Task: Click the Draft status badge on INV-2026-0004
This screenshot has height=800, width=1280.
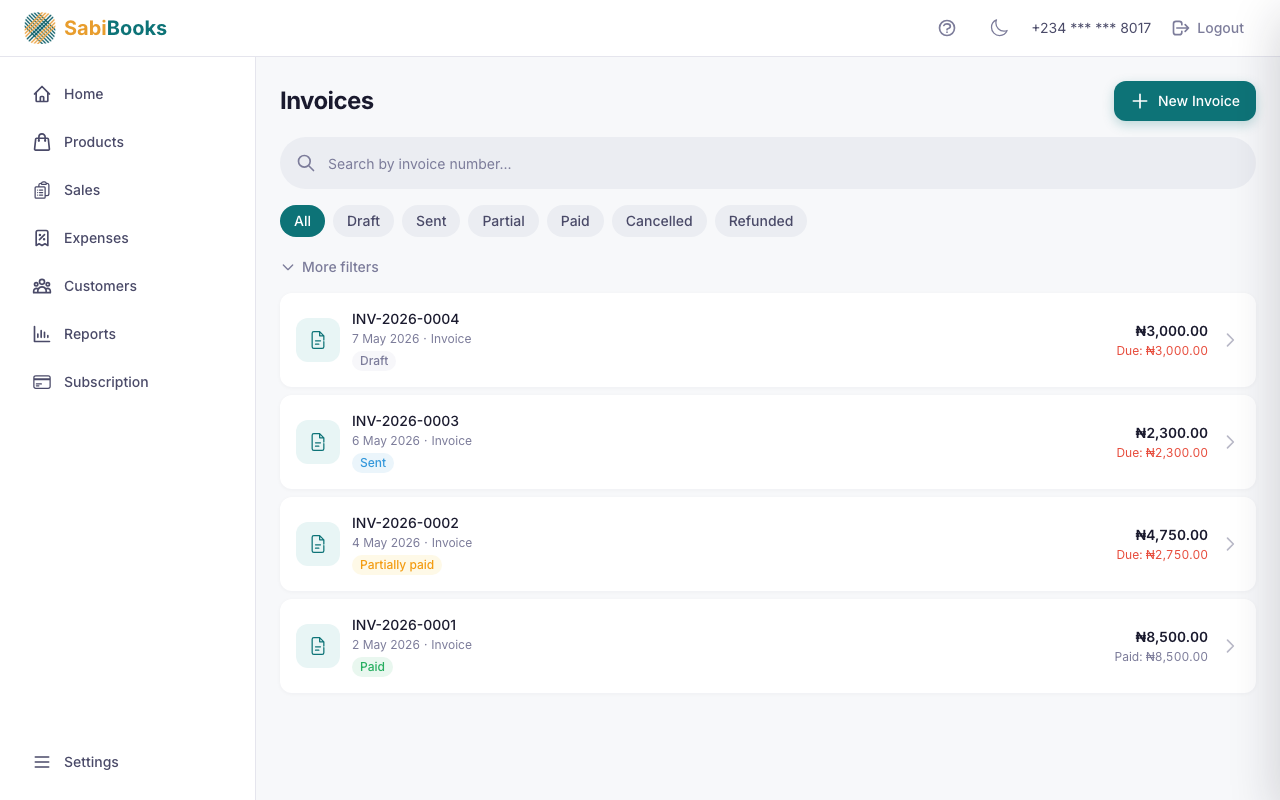Action: point(374,361)
